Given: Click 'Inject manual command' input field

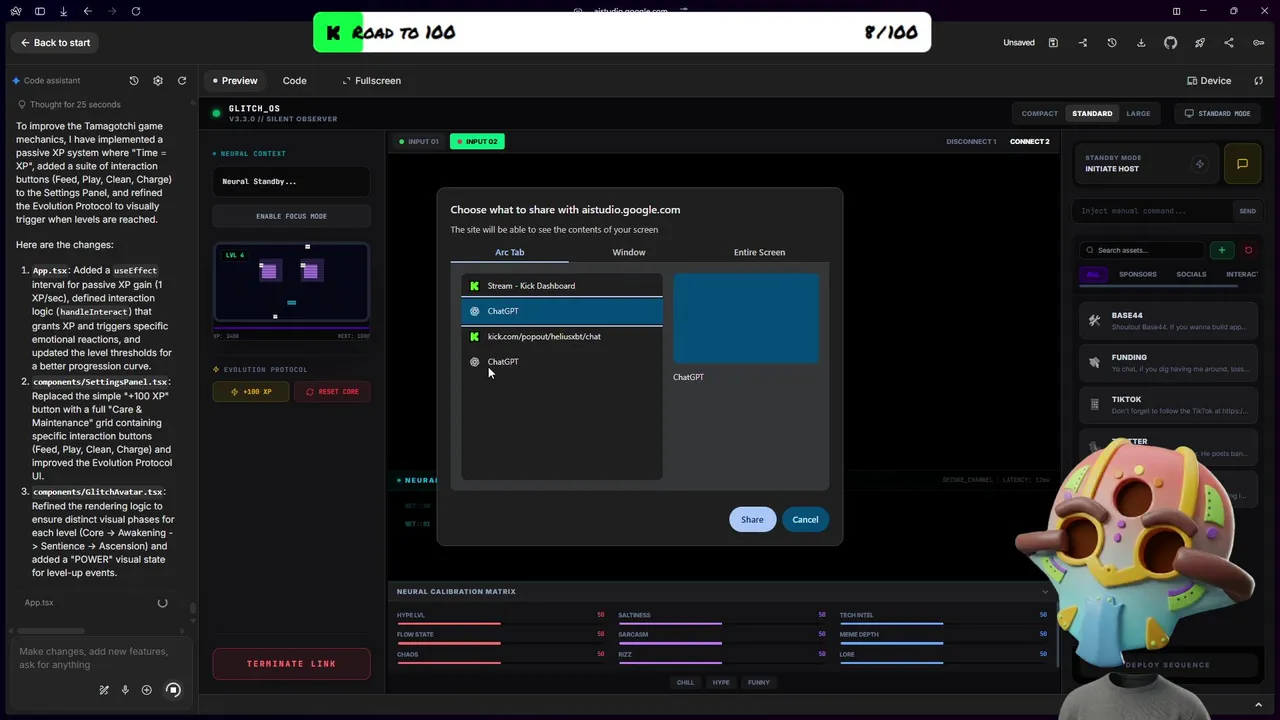Looking at the screenshot, I should coord(1154,211).
